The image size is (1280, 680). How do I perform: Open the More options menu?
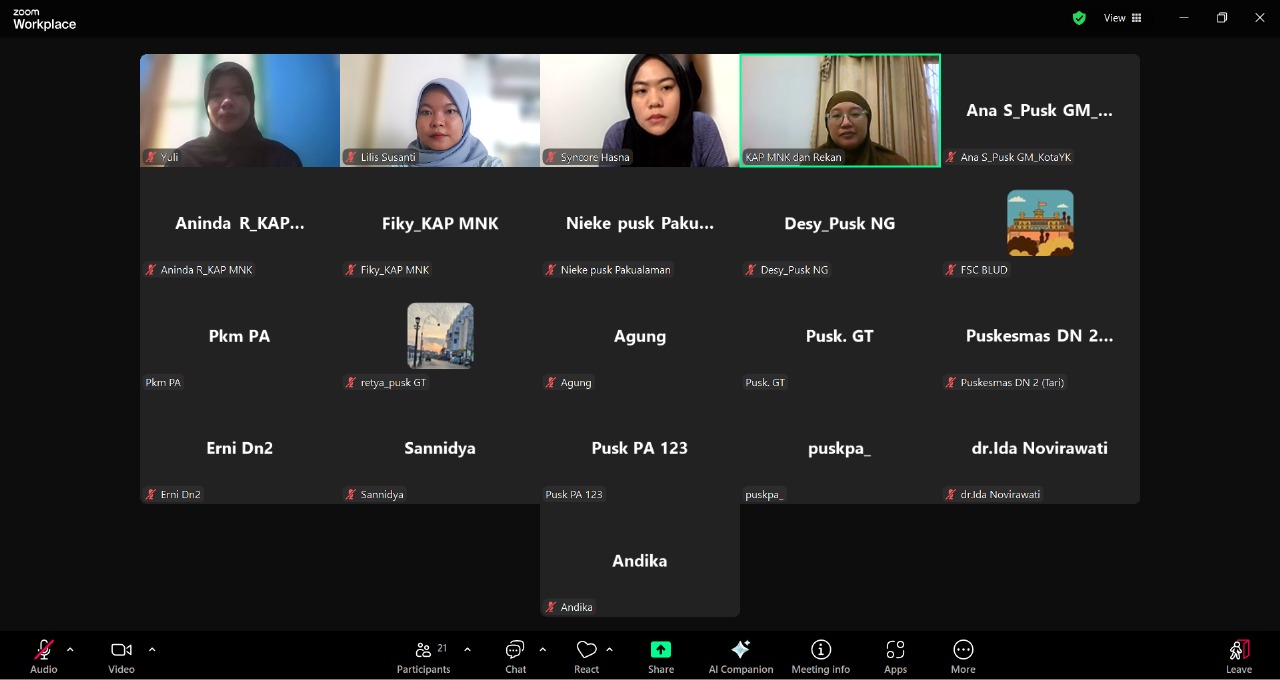962,655
